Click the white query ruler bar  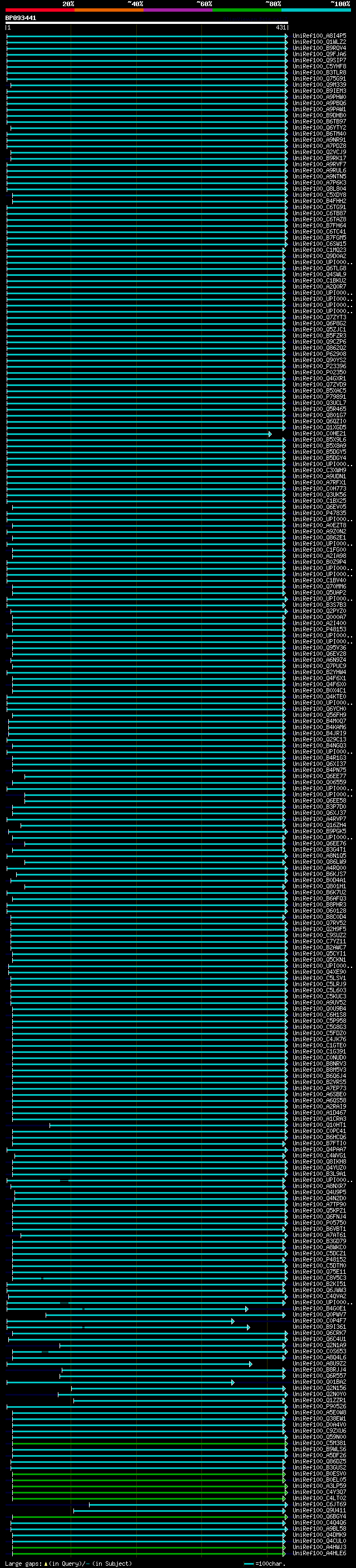(147, 23)
